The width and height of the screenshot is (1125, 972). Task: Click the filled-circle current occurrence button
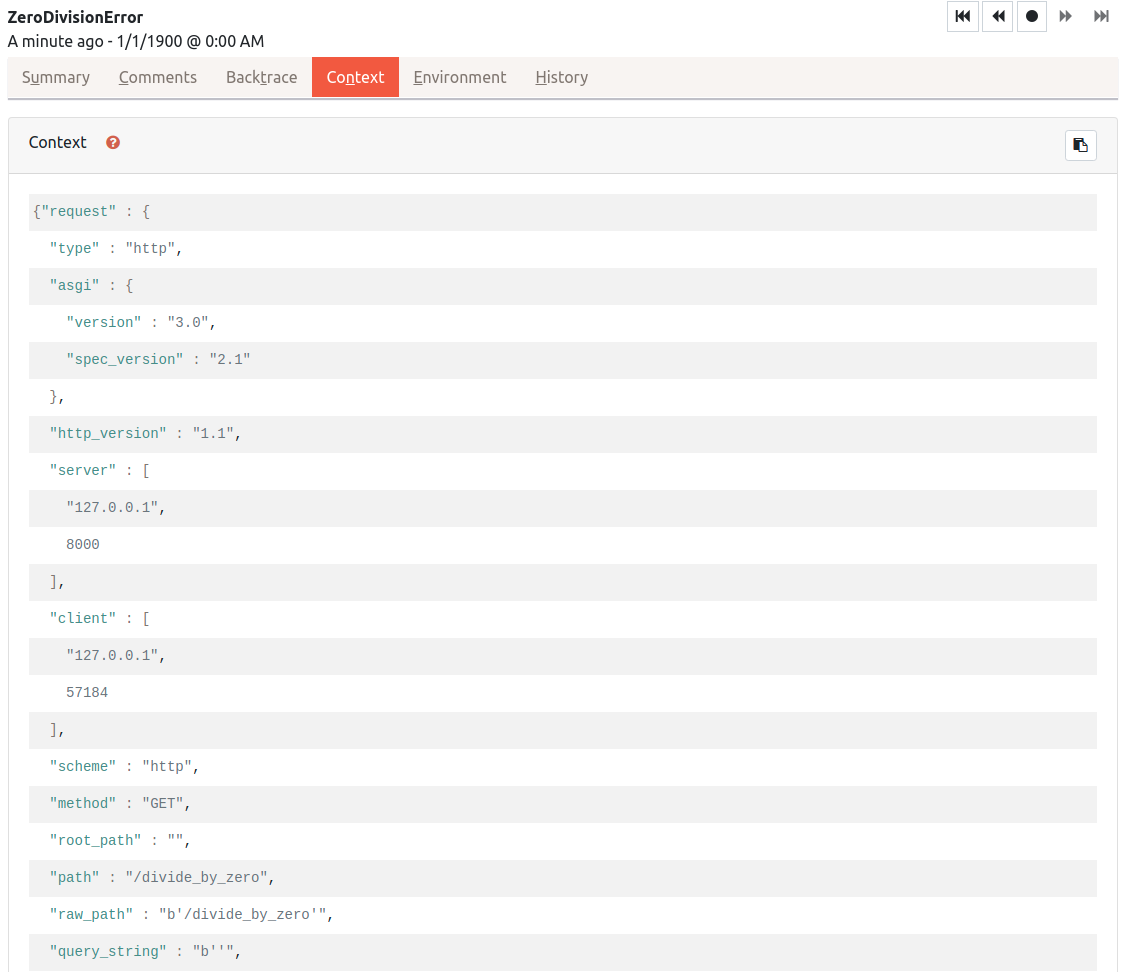click(x=1032, y=17)
